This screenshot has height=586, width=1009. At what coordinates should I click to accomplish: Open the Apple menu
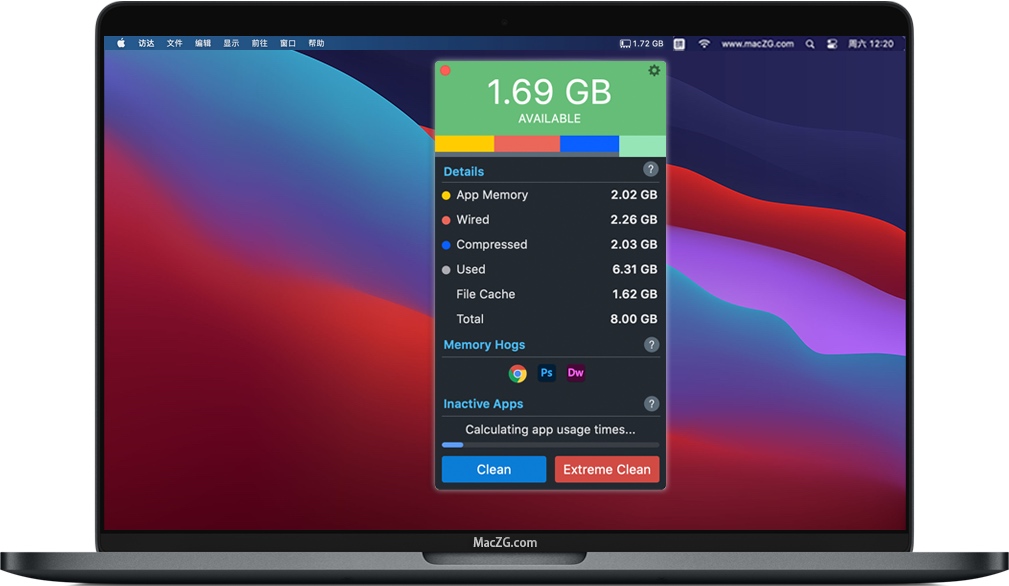(x=121, y=44)
